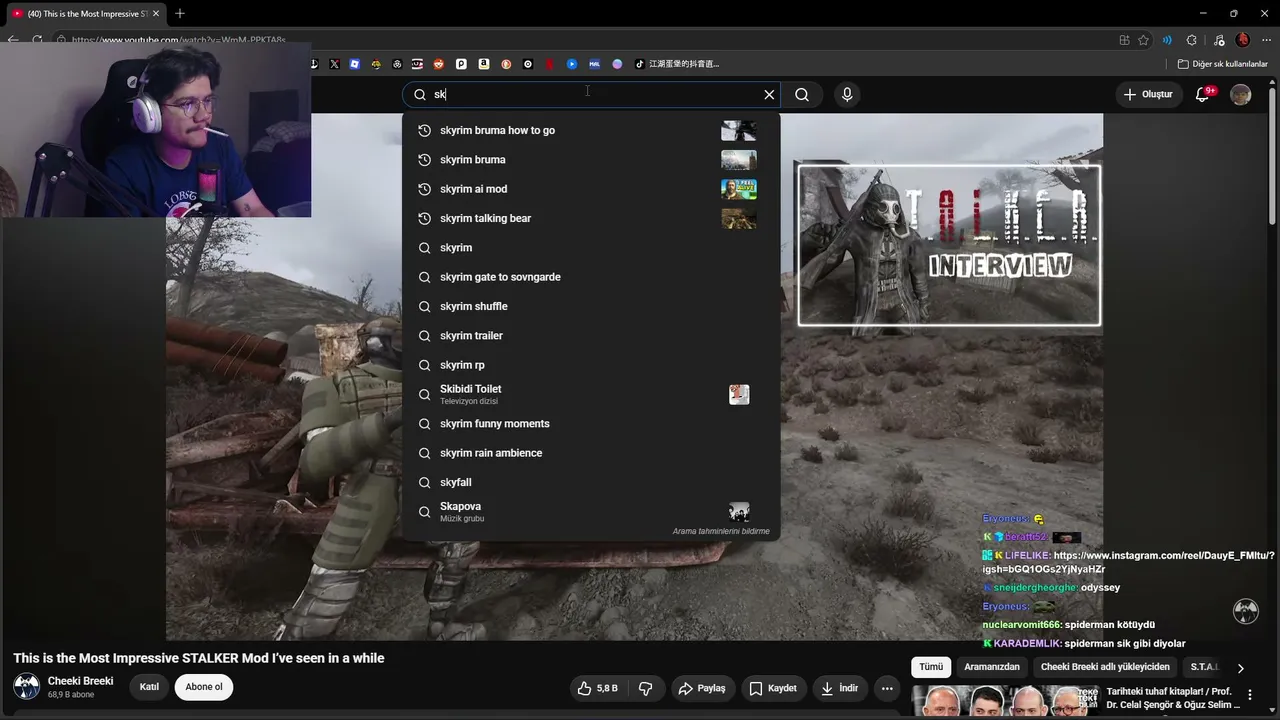Open a new browser tab
1280x720 pixels.
180,14
